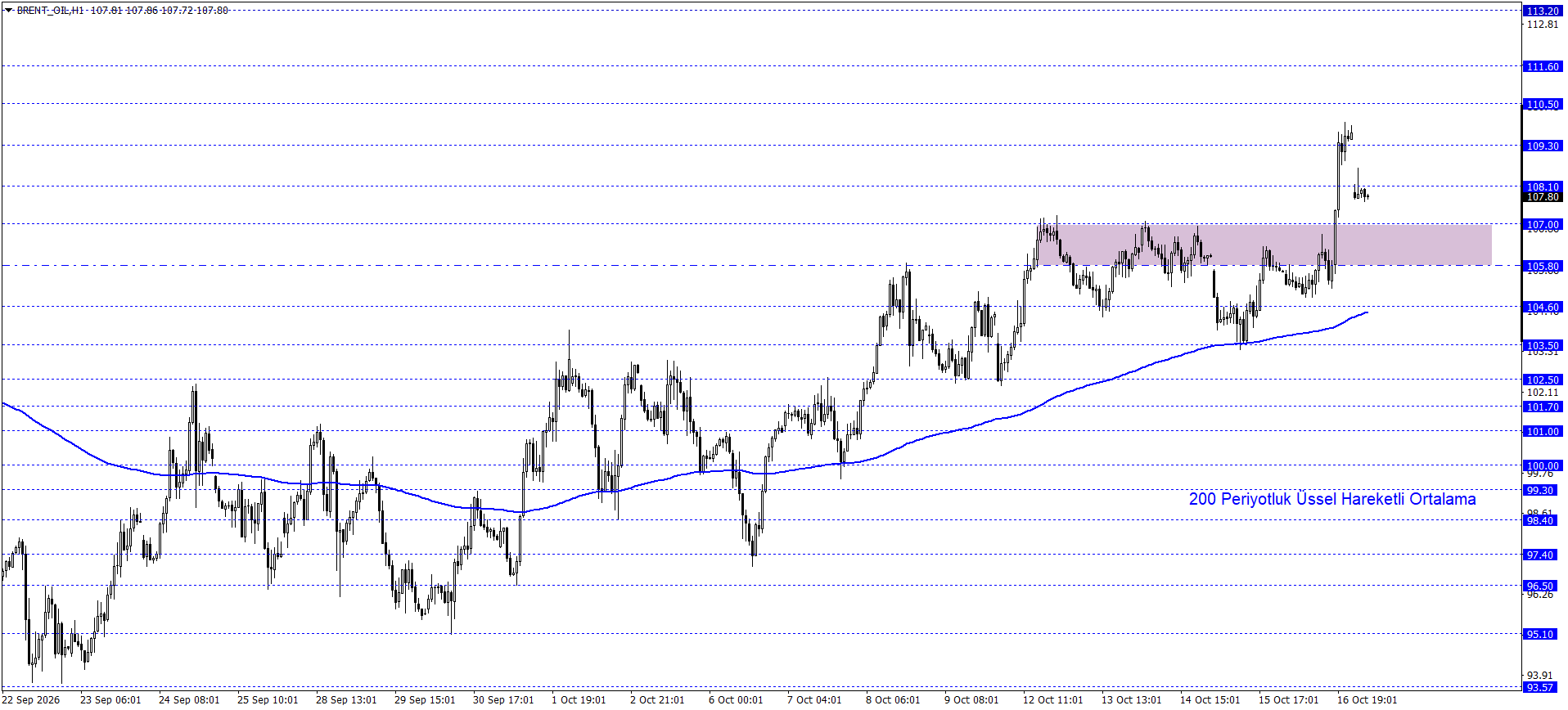Click the 14 Oct 15:01 time label
This screenshot has width=1568, height=710.
[x=1210, y=699]
